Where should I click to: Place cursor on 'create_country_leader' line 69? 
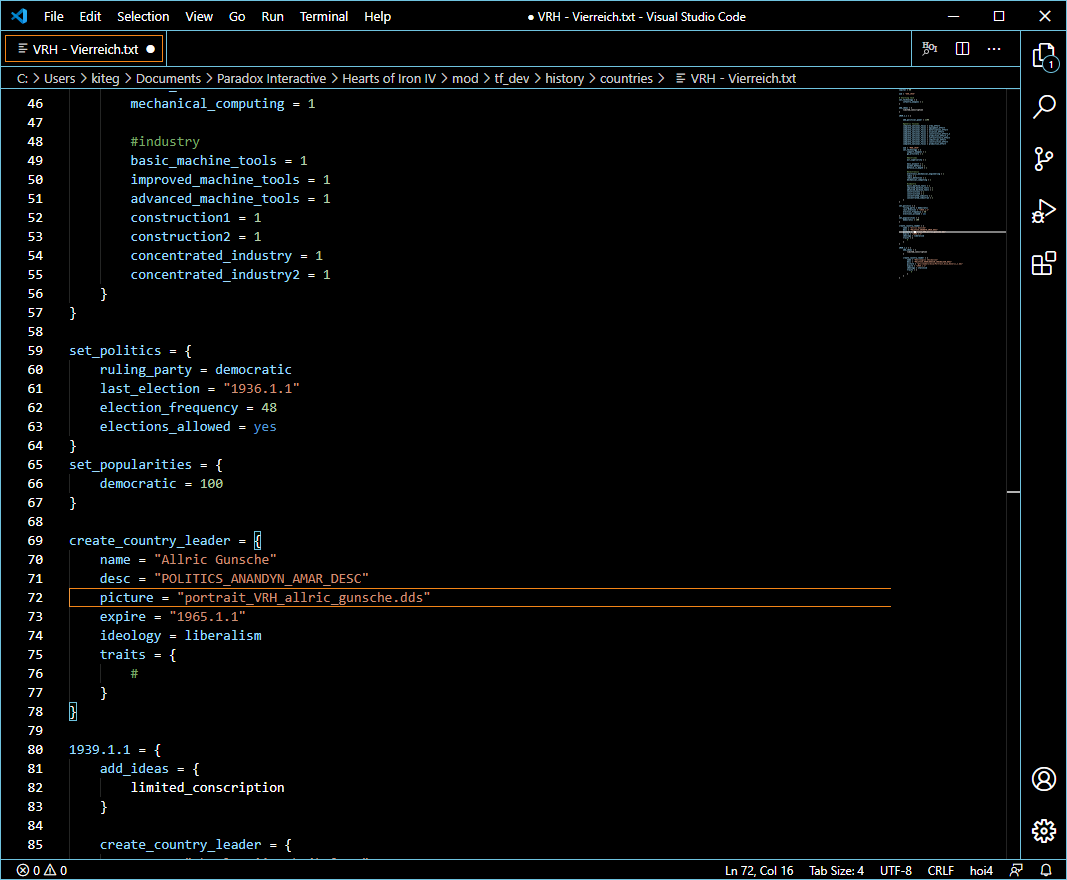[x=150, y=540]
